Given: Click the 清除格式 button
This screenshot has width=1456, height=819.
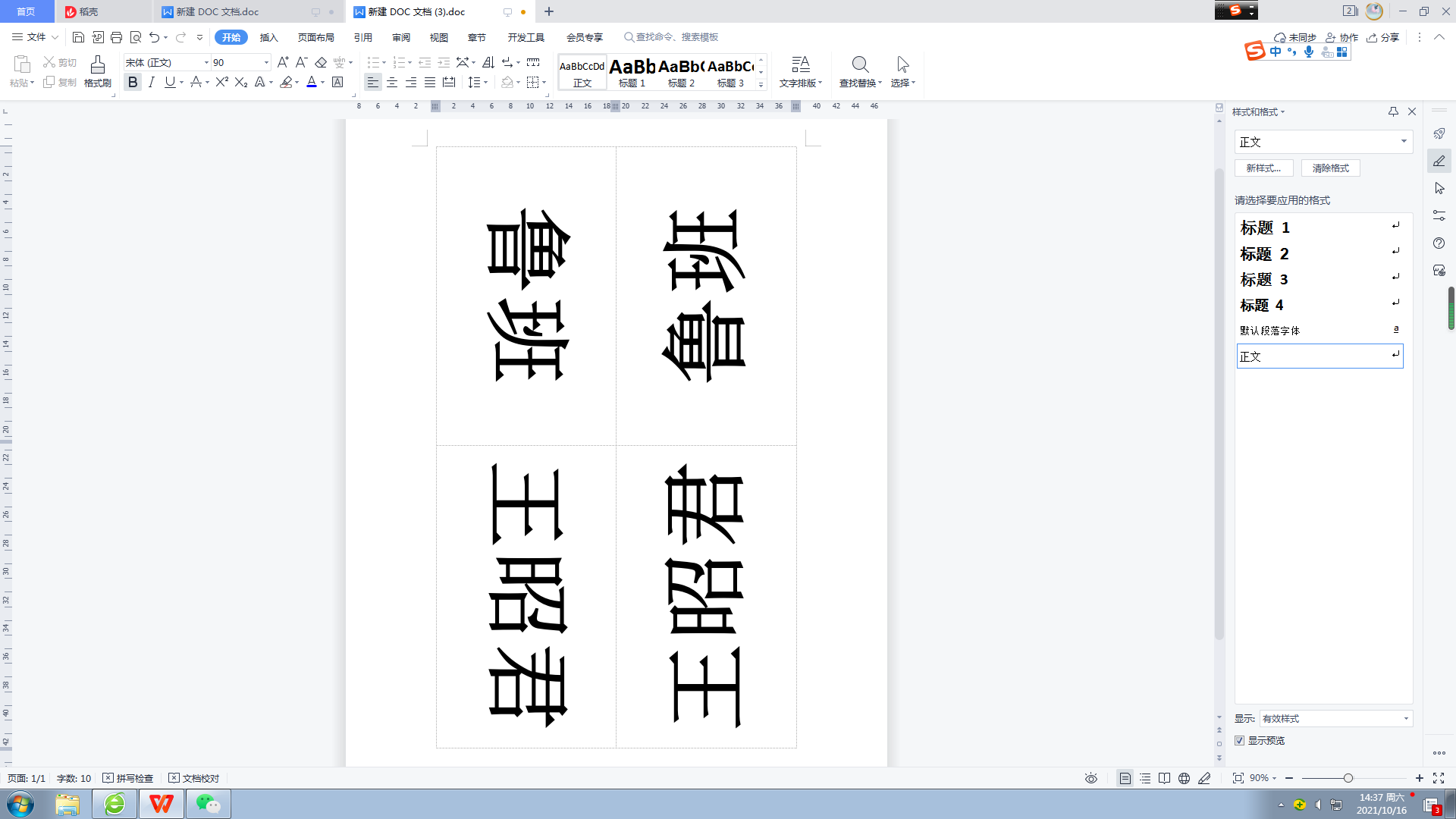Looking at the screenshot, I should pos(1330,168).
